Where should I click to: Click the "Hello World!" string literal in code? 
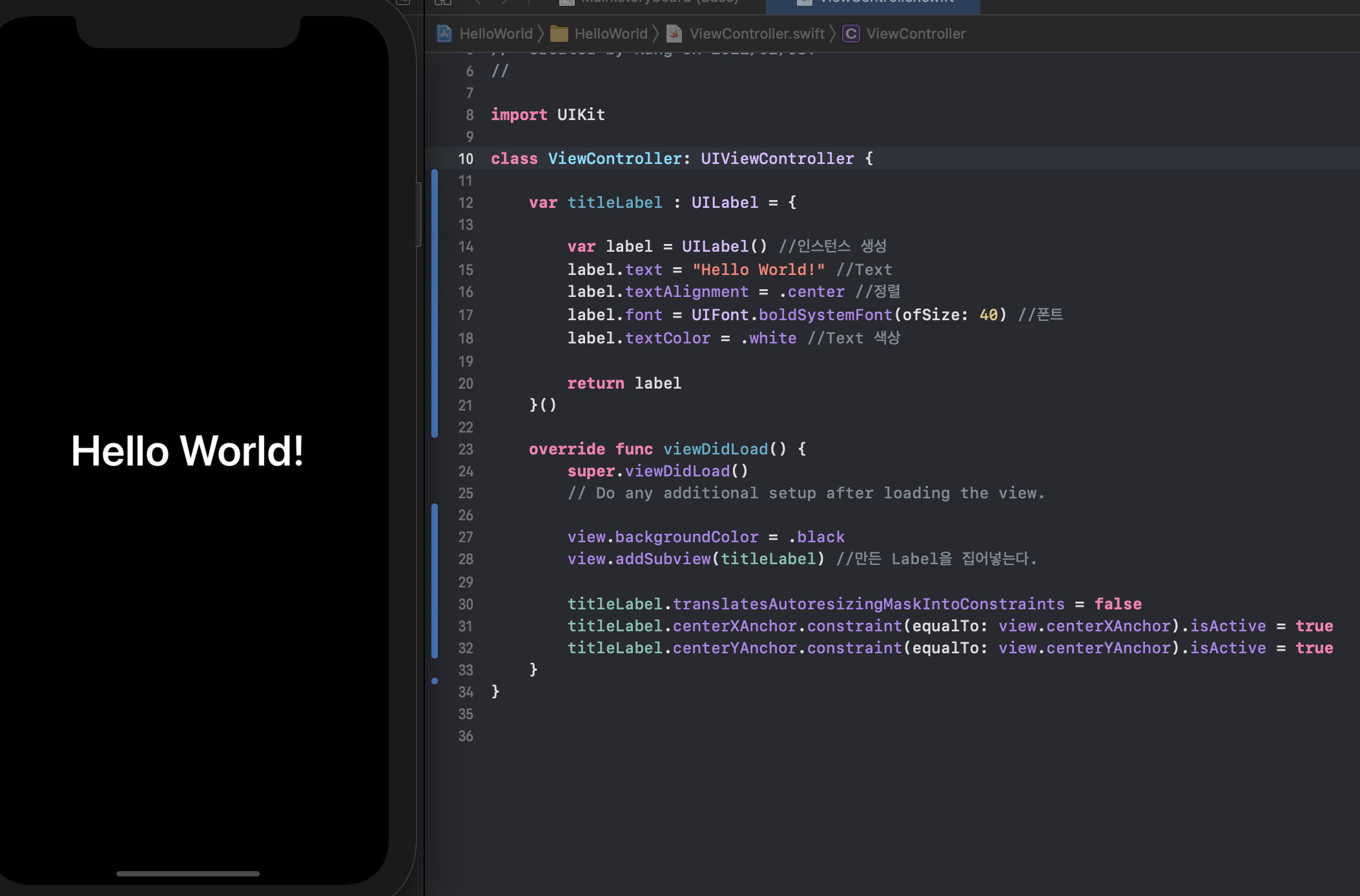(x=758, y=270)
